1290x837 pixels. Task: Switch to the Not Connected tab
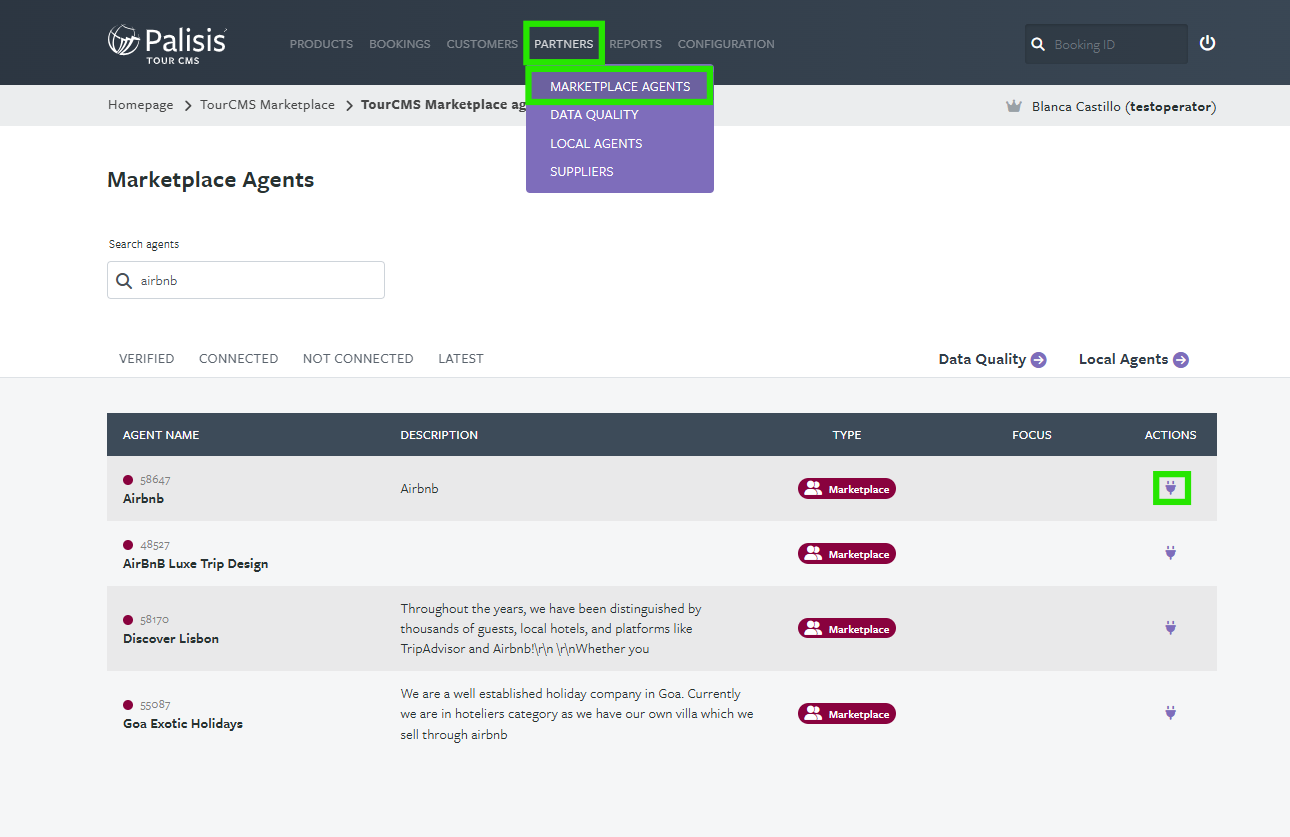358,359
